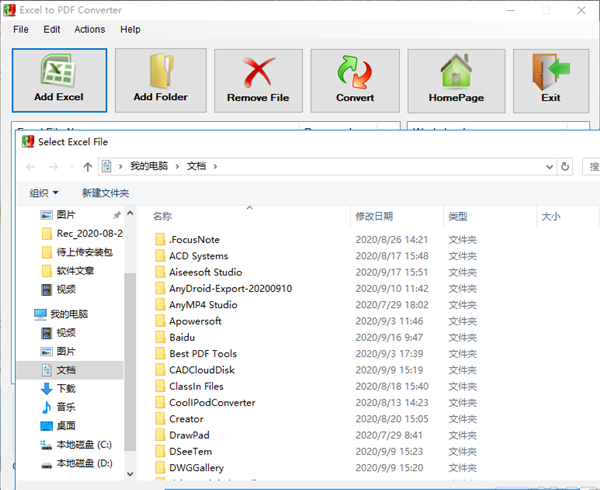The width and height of the screenshot is (600, 490).
Task: Open the Actions menu
Action: [89, 29]
